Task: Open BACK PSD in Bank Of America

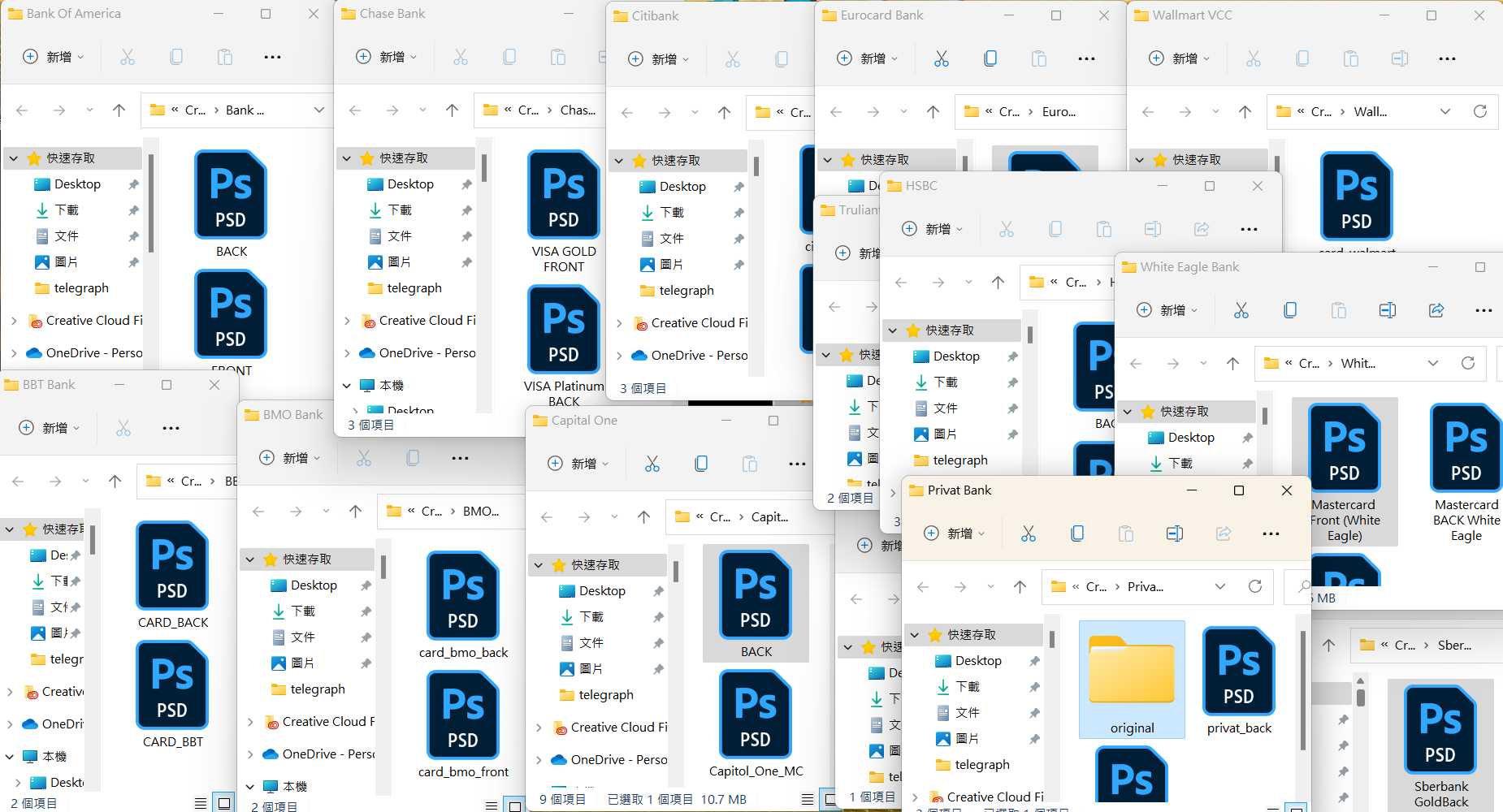Action: click(232, 205)
